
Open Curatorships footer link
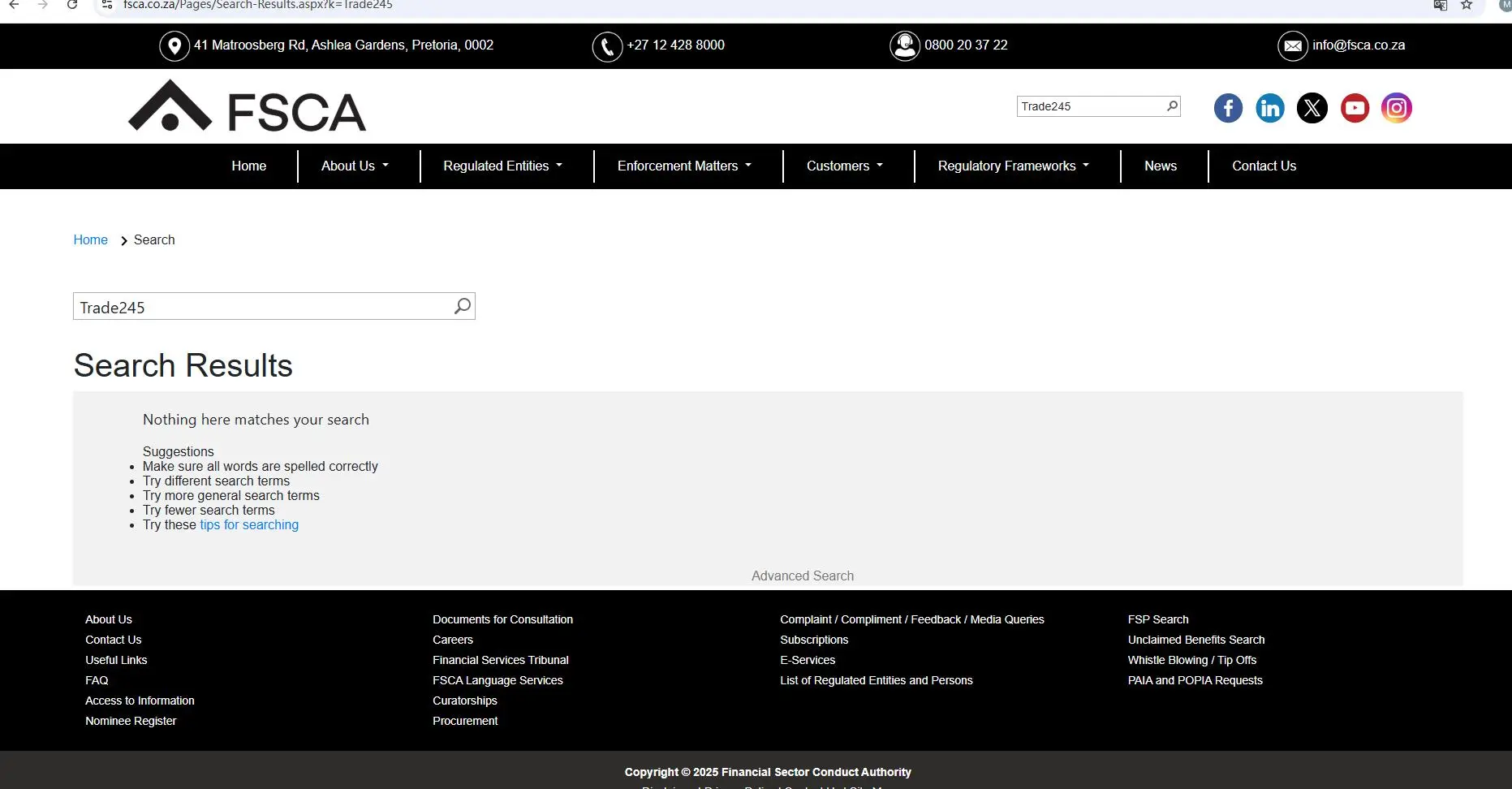pyautogui.click(x=465, y=701)
